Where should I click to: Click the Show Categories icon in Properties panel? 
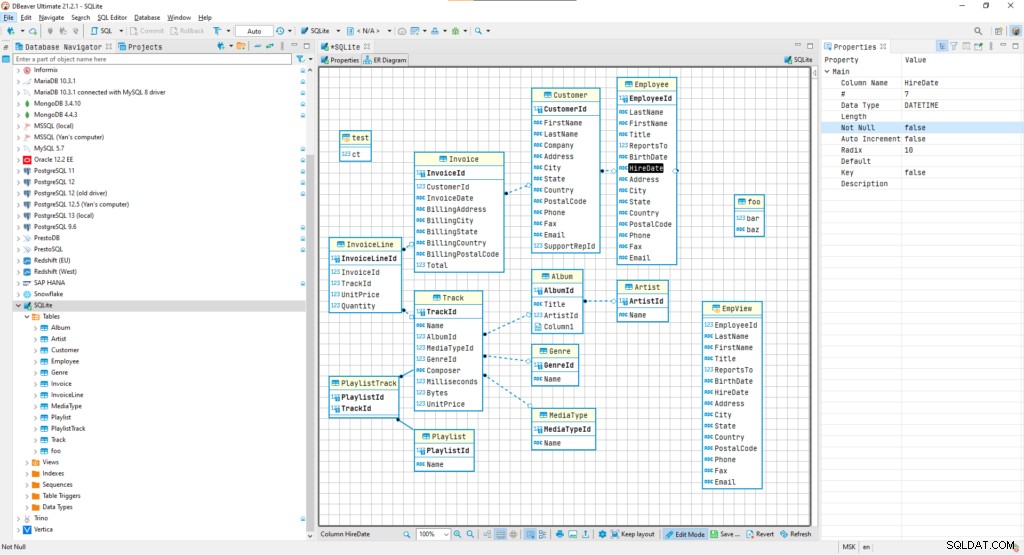[942, 46]
